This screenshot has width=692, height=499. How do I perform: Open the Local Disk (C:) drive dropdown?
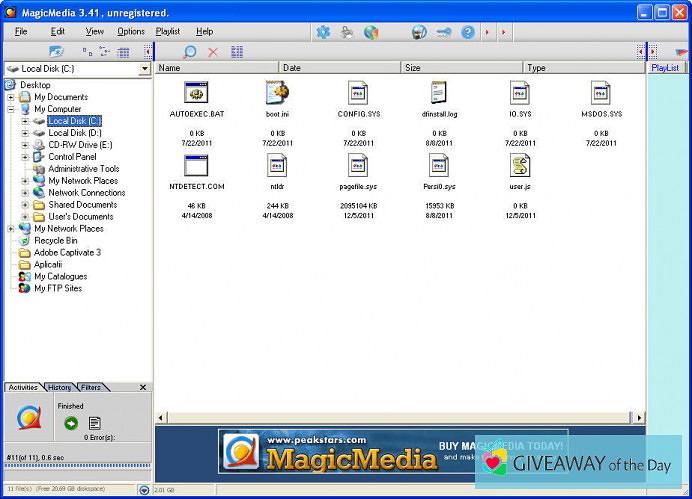(x=145, y=69)
